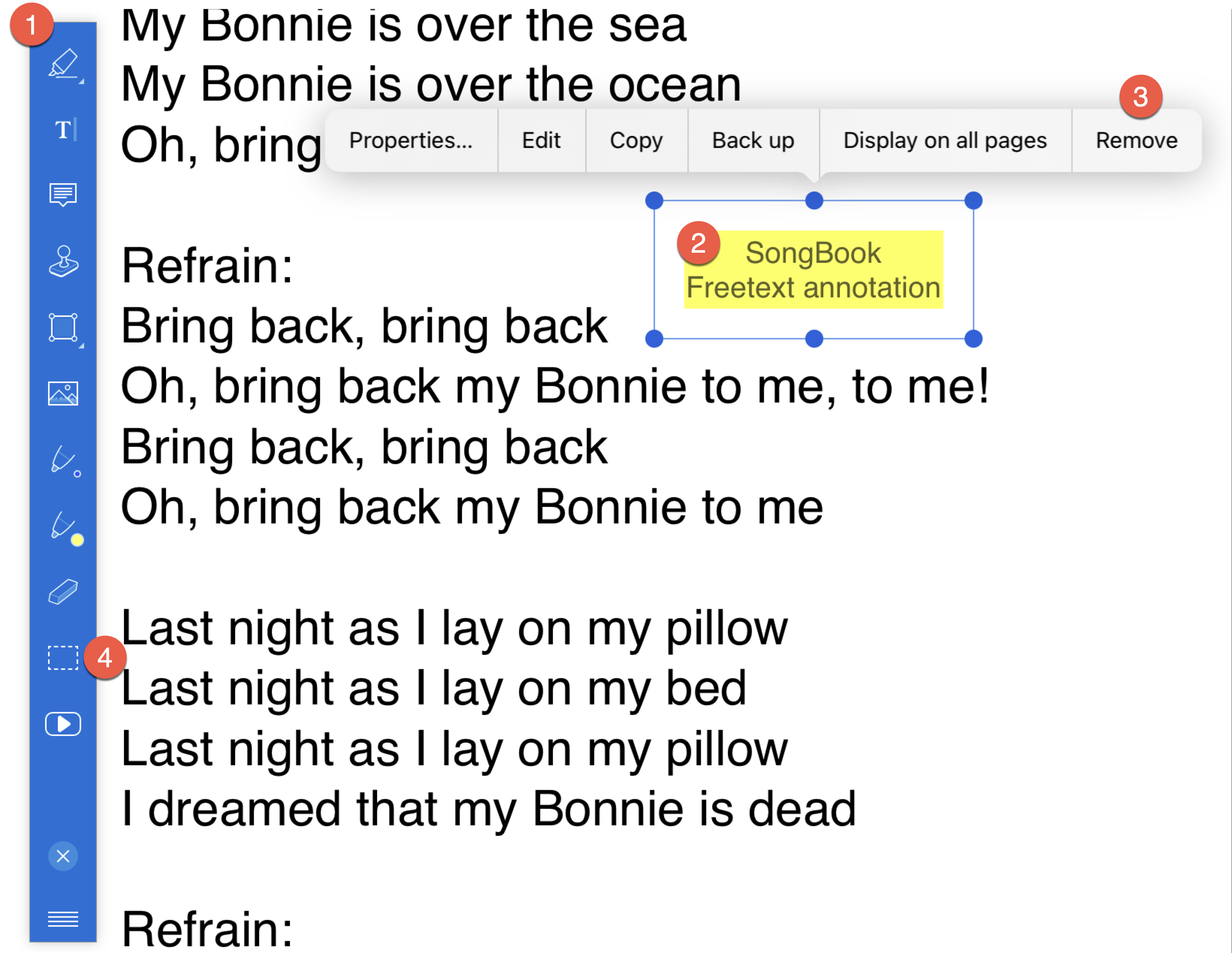Select the yellow ink pen tool
1232x953 pixels.
63,526
